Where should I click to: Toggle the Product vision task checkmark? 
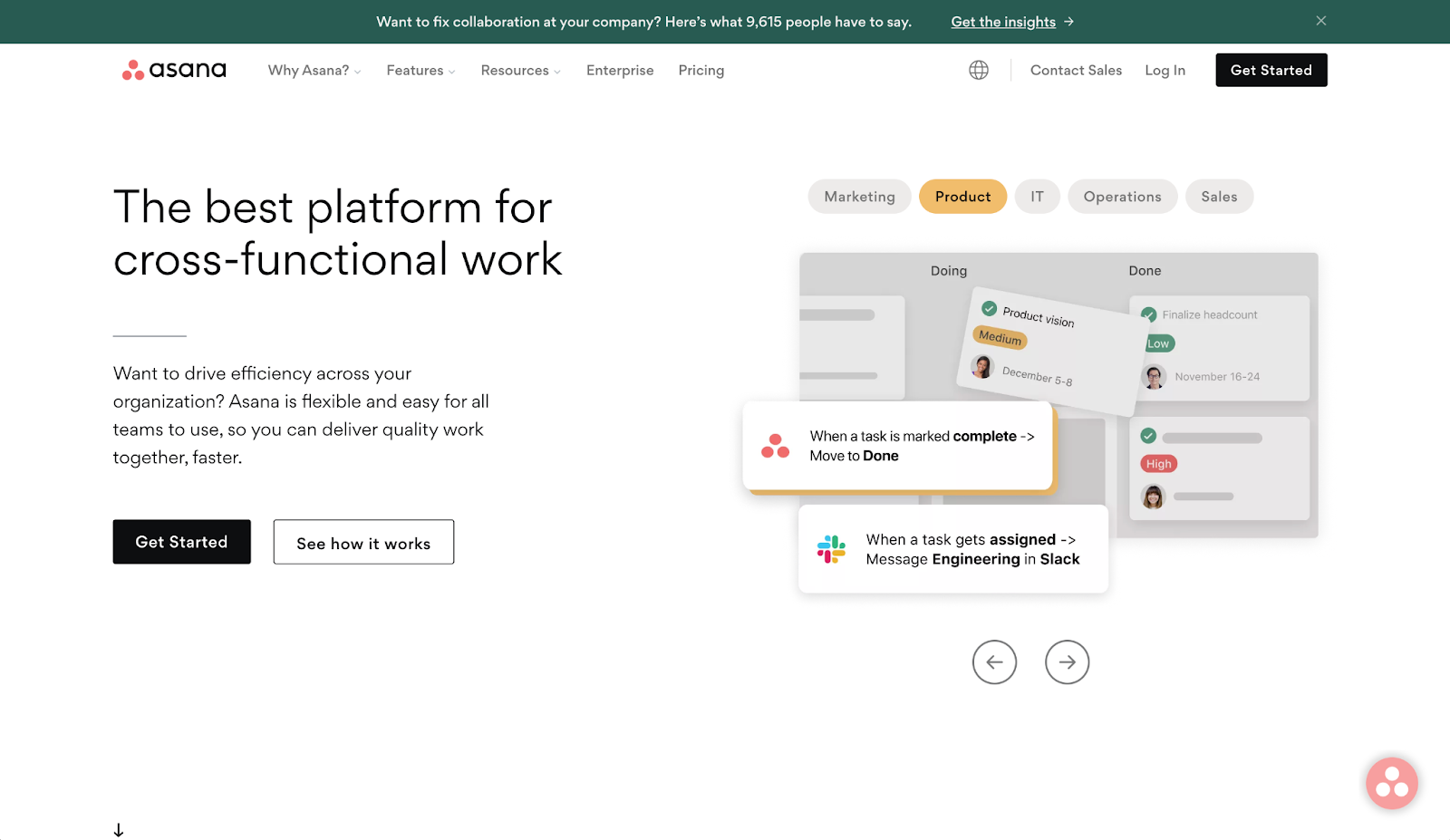coord(990,308)
